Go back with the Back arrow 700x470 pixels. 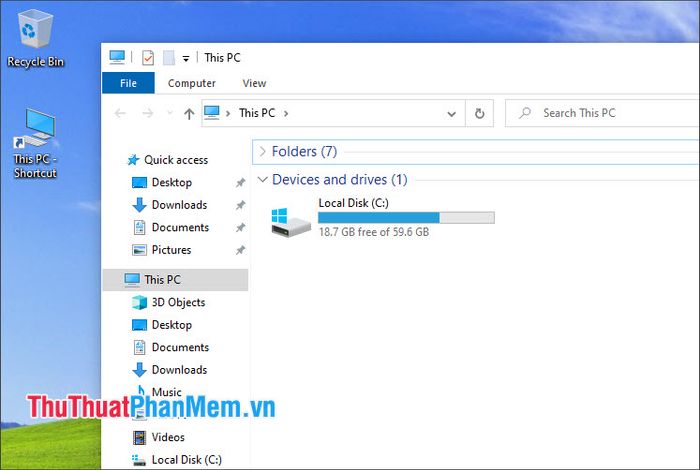120,113
